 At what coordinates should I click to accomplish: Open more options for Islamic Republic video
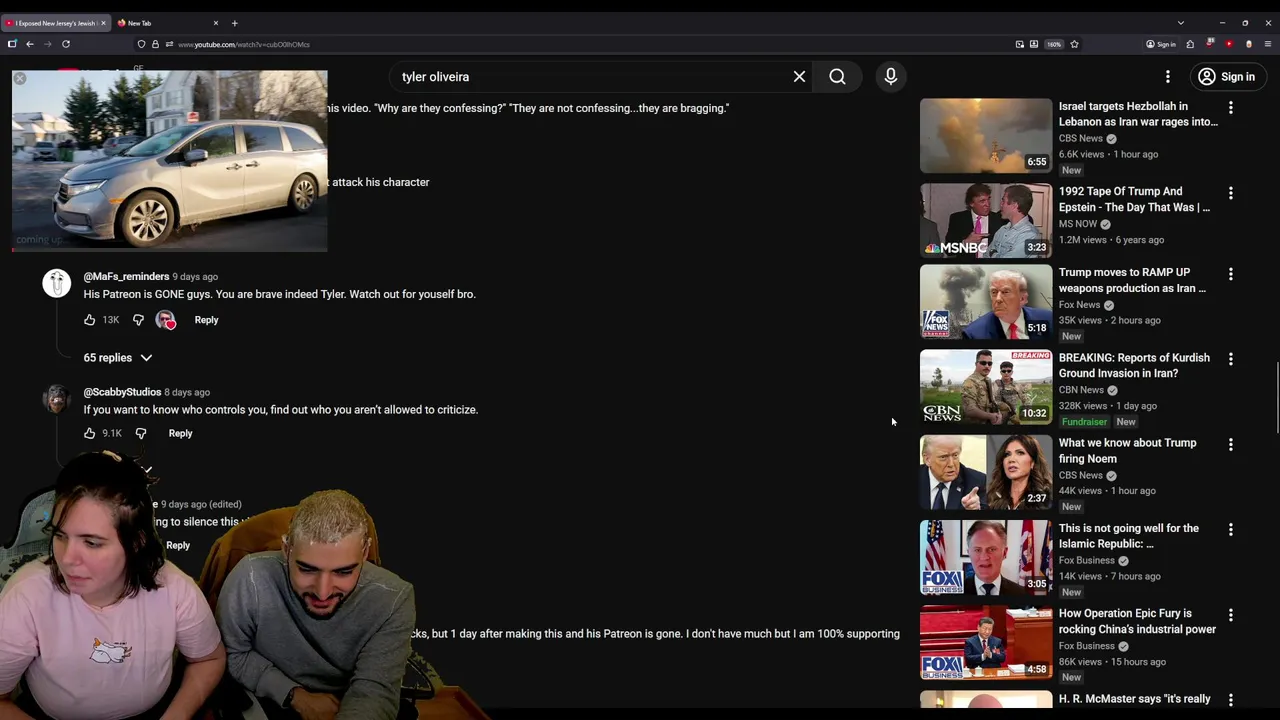pos(1231,529)
